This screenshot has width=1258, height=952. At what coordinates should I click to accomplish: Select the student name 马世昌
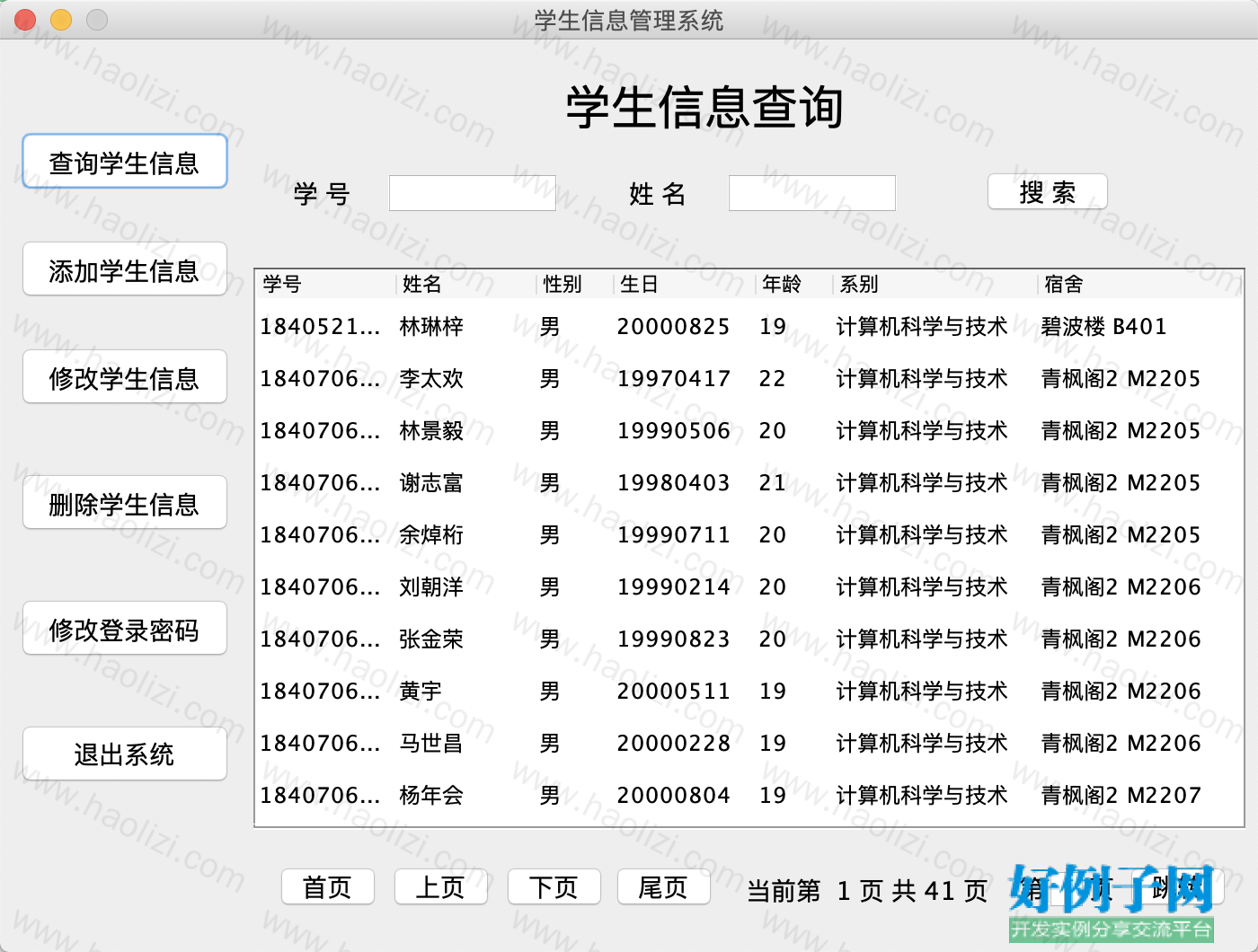click(x=431, y=744)
